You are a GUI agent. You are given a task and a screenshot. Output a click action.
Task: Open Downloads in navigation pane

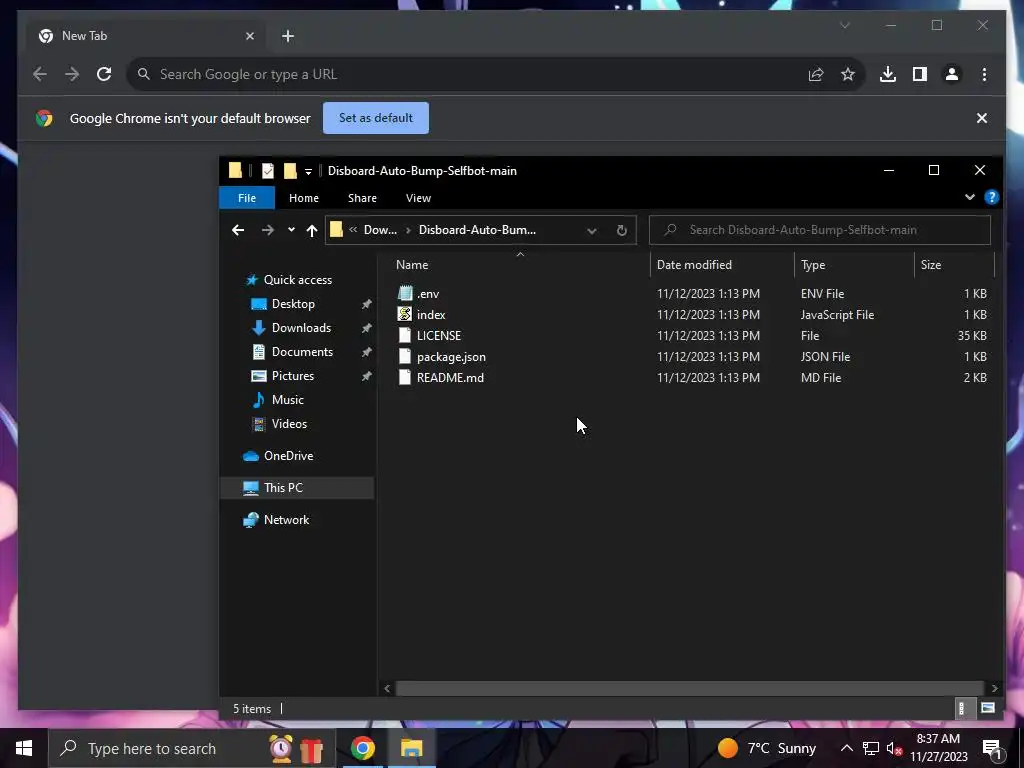tap(301, 328)
